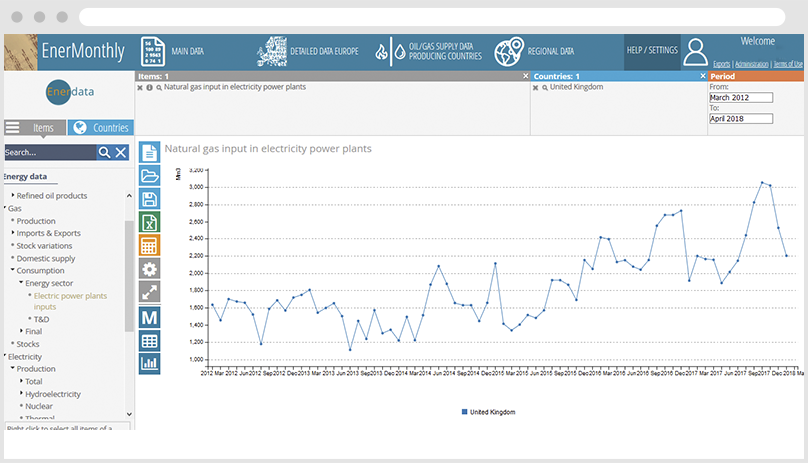Remove Natural gas input item from selection
808x463 pixels.
(x=140, y=88)
